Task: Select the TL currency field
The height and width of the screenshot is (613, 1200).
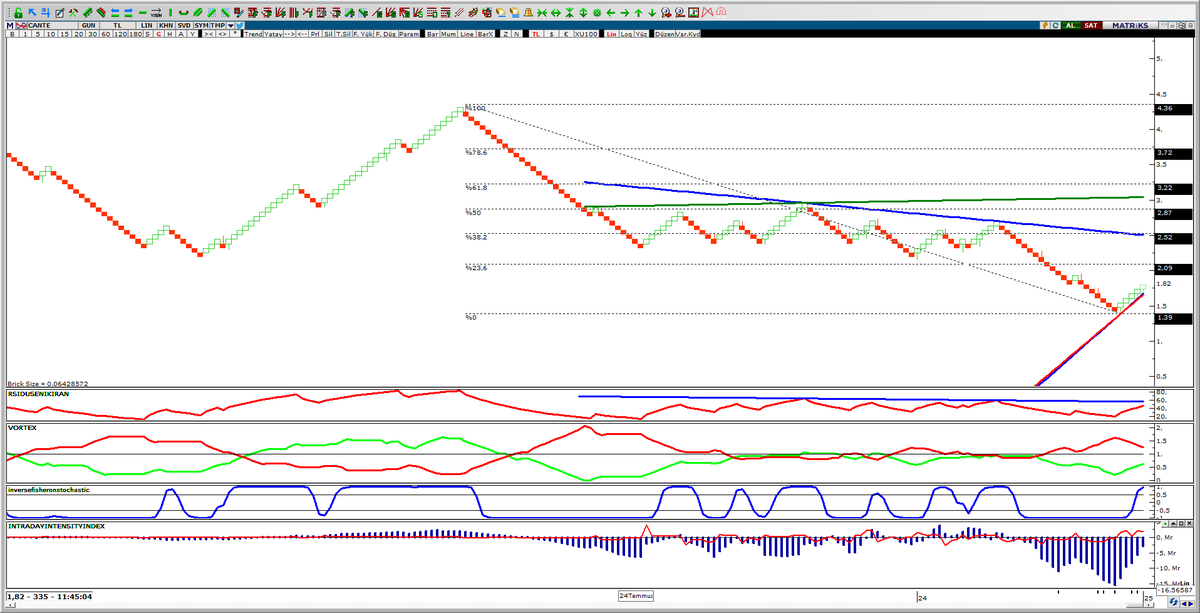Action: pyautogui.click(x=117, y=25)
